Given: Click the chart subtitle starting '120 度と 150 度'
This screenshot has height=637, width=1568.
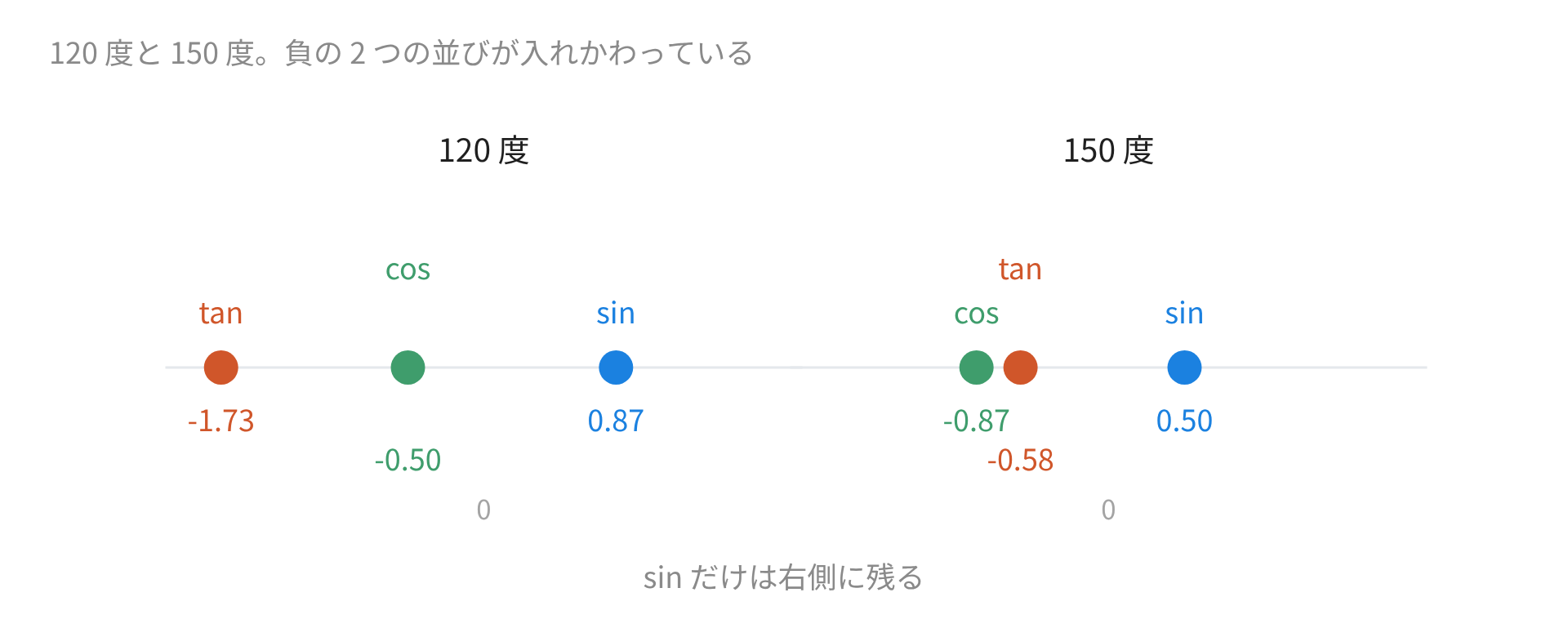Looking at the screenshot, I should [x=401, y=53].
